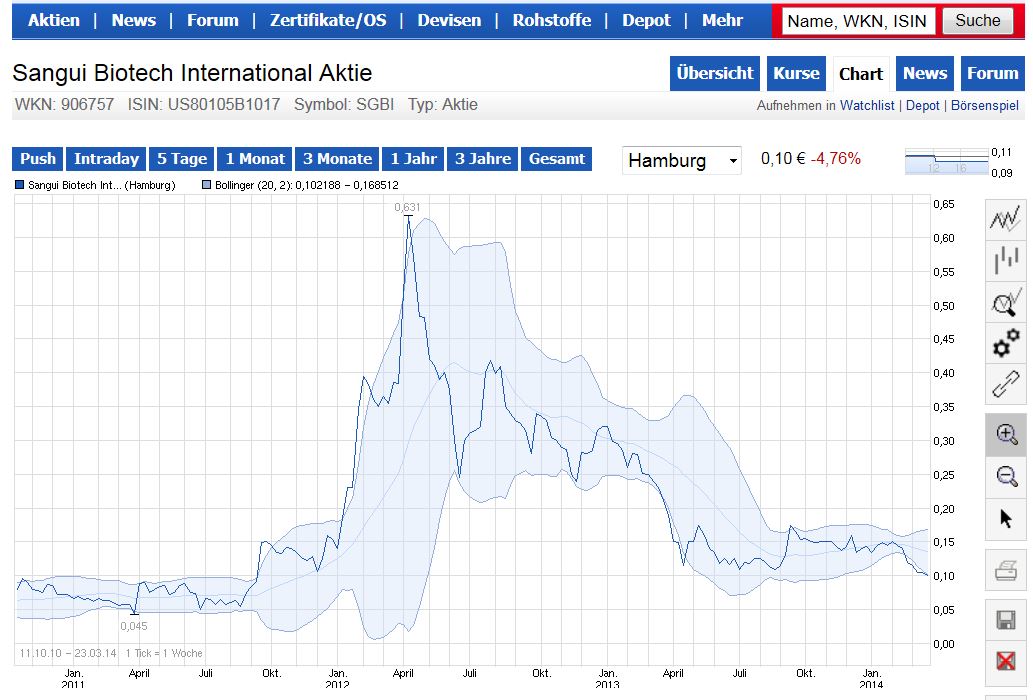The image size is (1033, 700).
Task: Select the Intraday timeframe
Action: (106, 159)
